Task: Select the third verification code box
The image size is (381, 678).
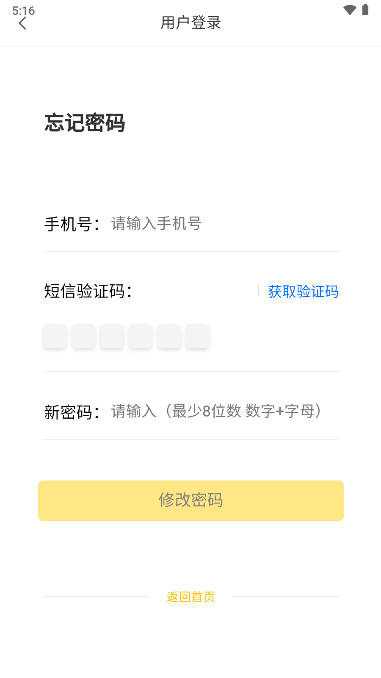Action: [x=112, y=336]
